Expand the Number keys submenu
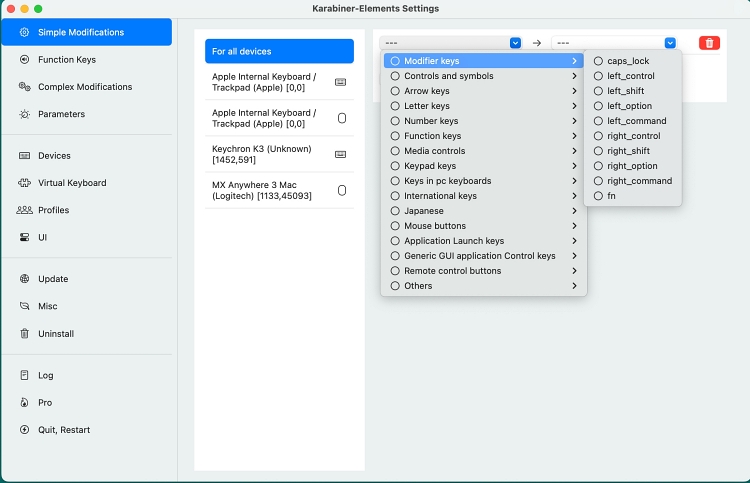The image size is (750, 483). pyautogui.click(x=484, y=121)
